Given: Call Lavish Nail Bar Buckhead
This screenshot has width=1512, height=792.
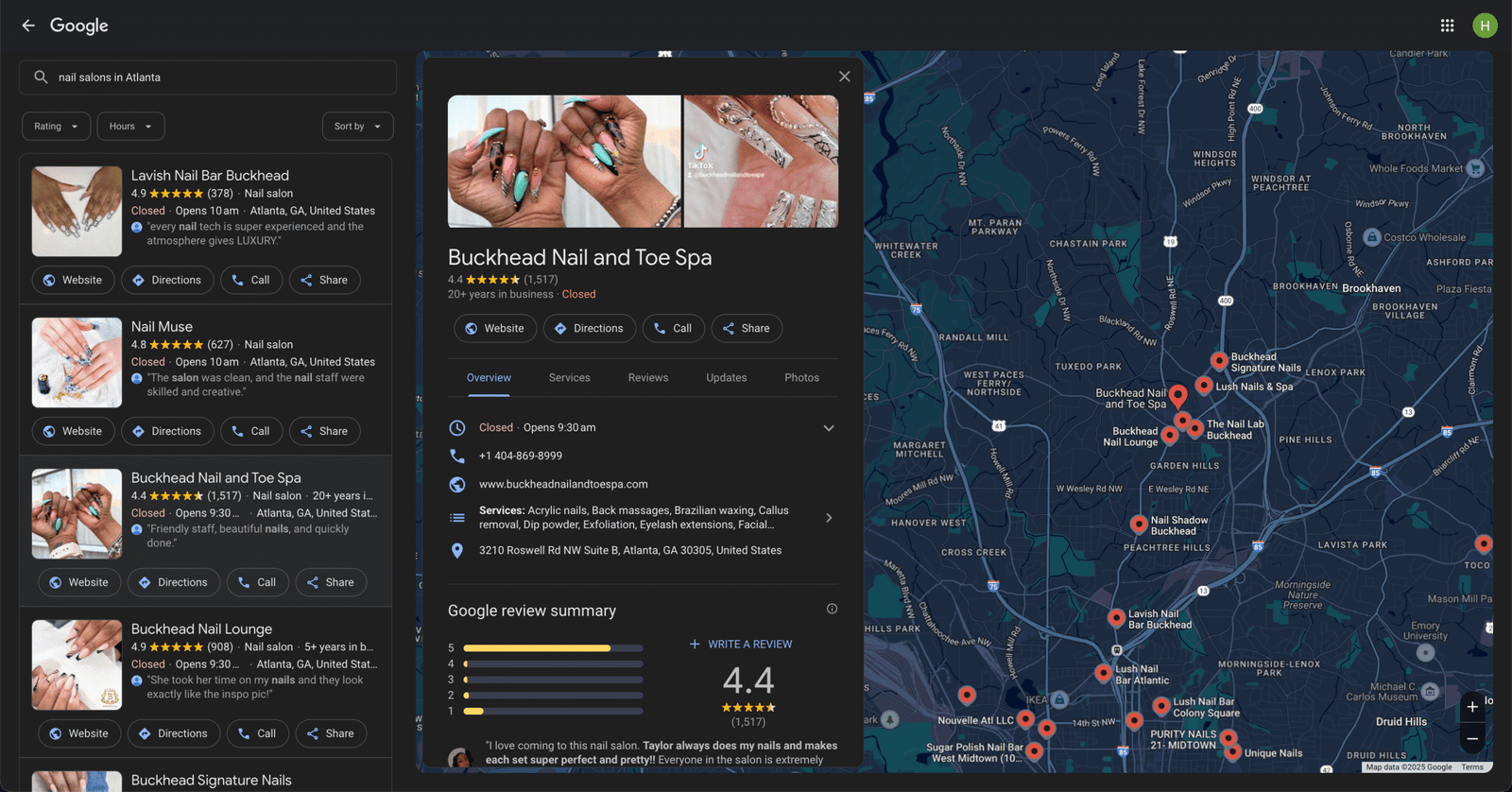Looking at the screenshot, I should (x=251, y=280).
